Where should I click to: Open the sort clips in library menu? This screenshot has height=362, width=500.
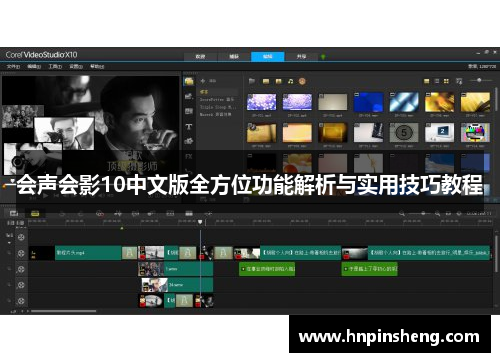coord(459,81)
